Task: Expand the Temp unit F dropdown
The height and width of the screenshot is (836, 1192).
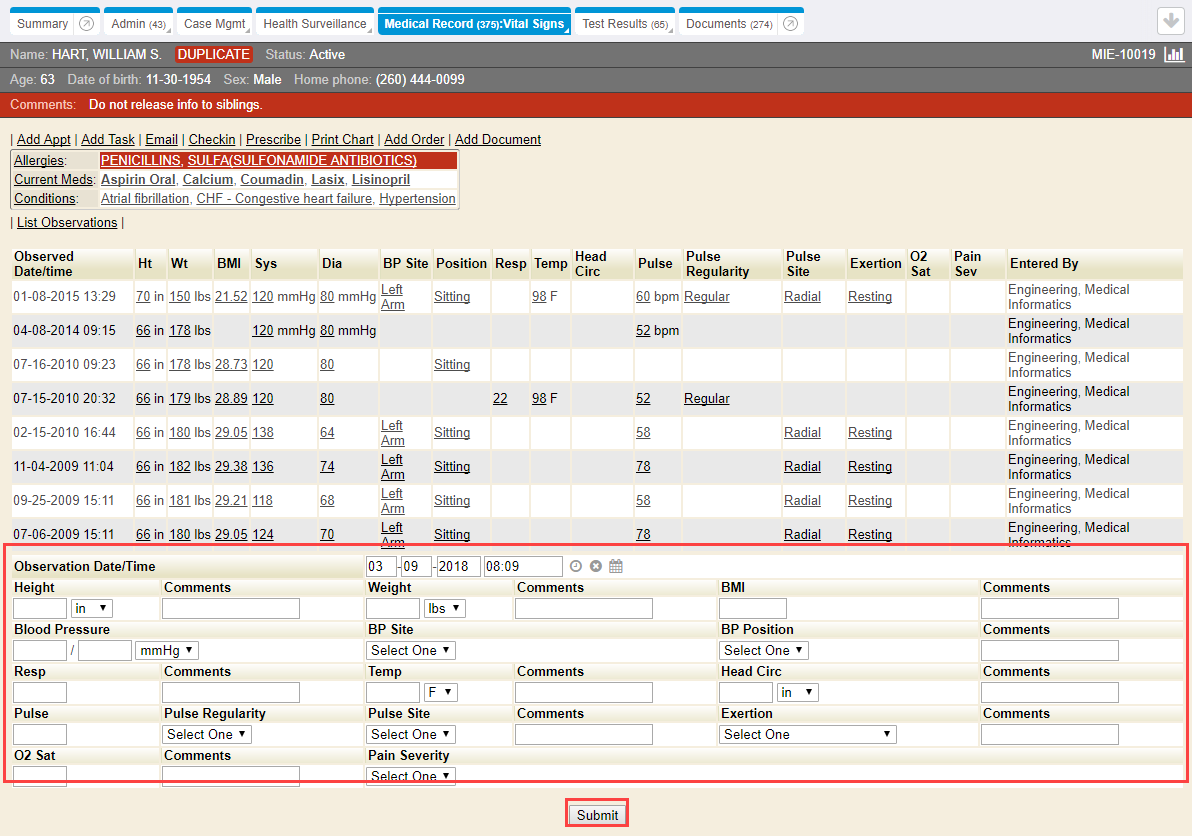Action: (441, 692)
